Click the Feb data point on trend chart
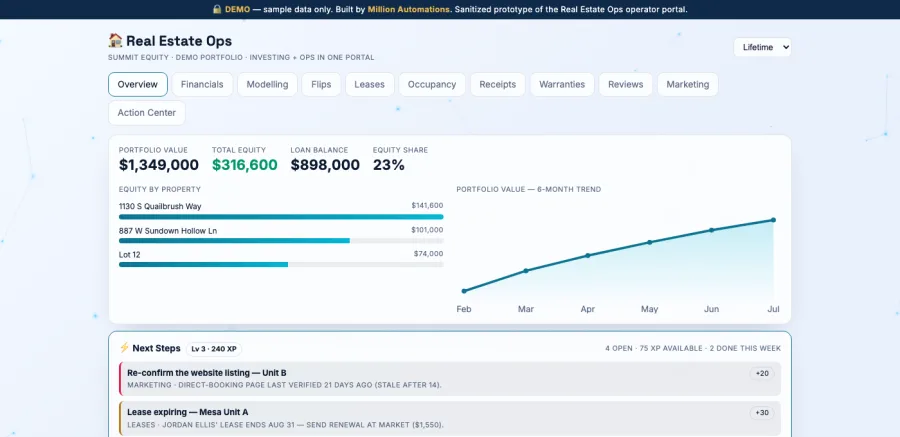The width and height of the screenshot is (900, 437). (x=464, y=291)
